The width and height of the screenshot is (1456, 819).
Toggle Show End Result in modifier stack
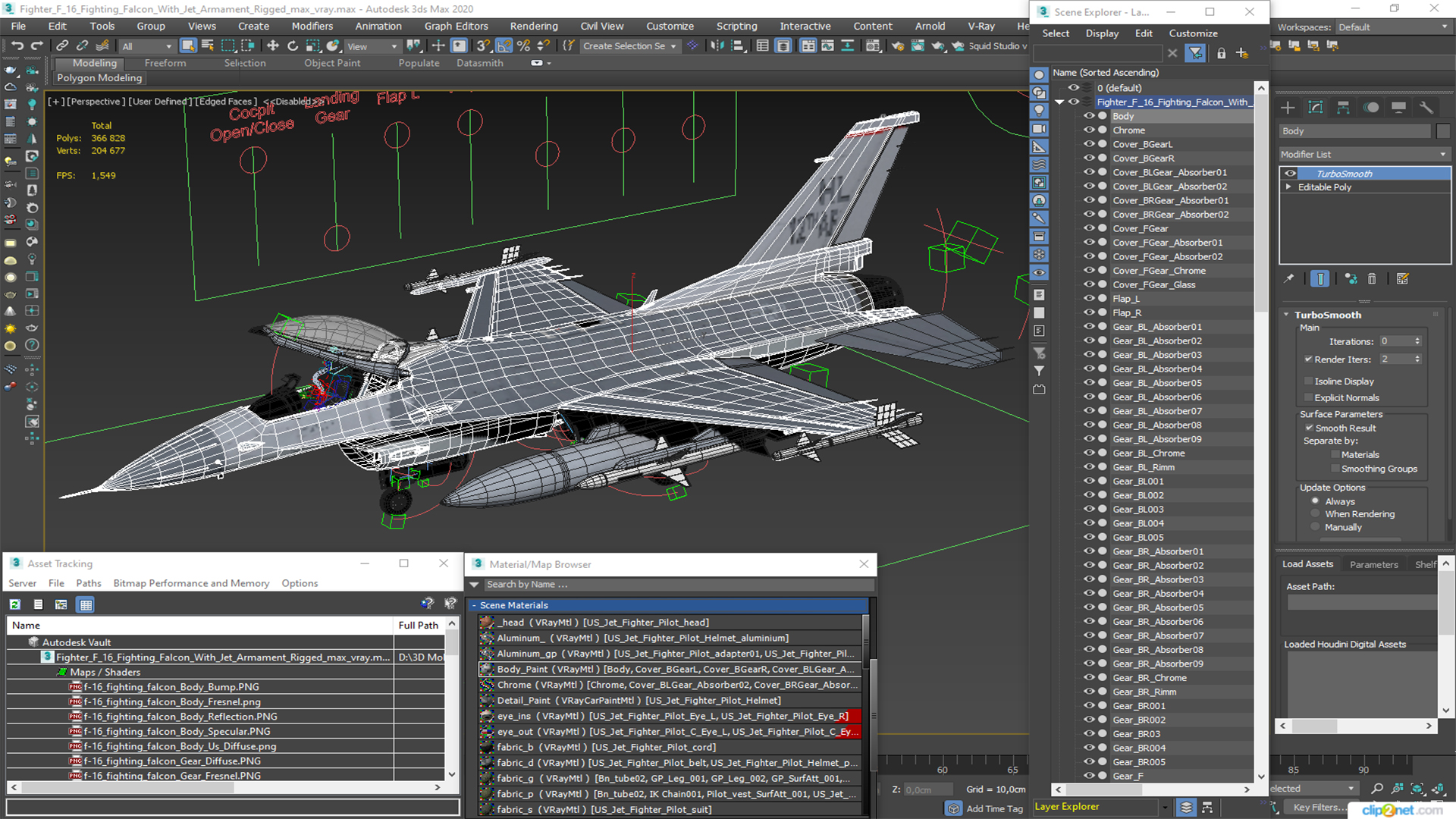[1320, 279]
